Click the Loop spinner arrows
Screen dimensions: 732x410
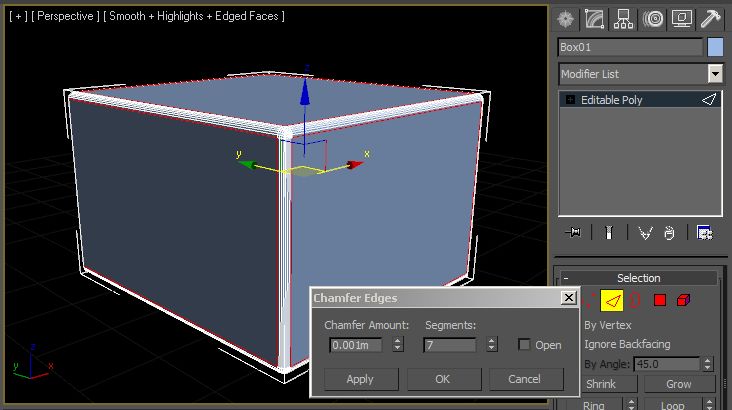[709, 404]
